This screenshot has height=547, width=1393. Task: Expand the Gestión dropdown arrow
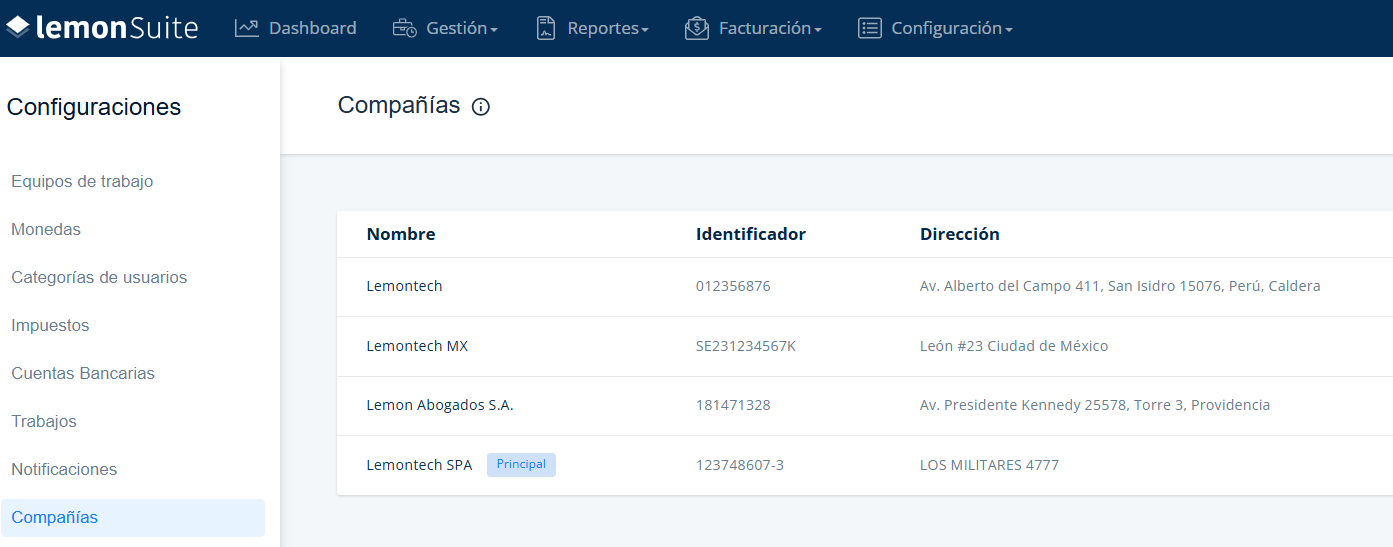[494, 30]
